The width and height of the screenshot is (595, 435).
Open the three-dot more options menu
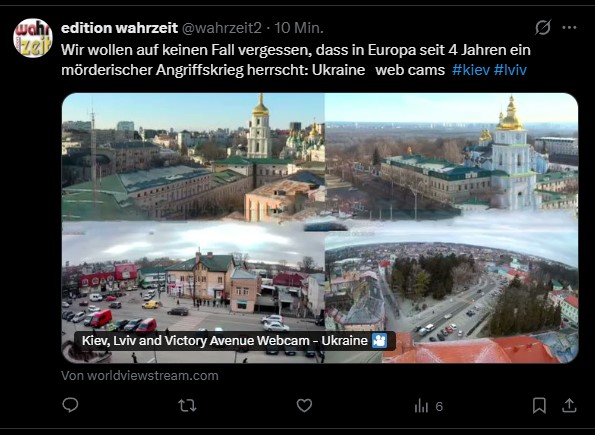569,27
